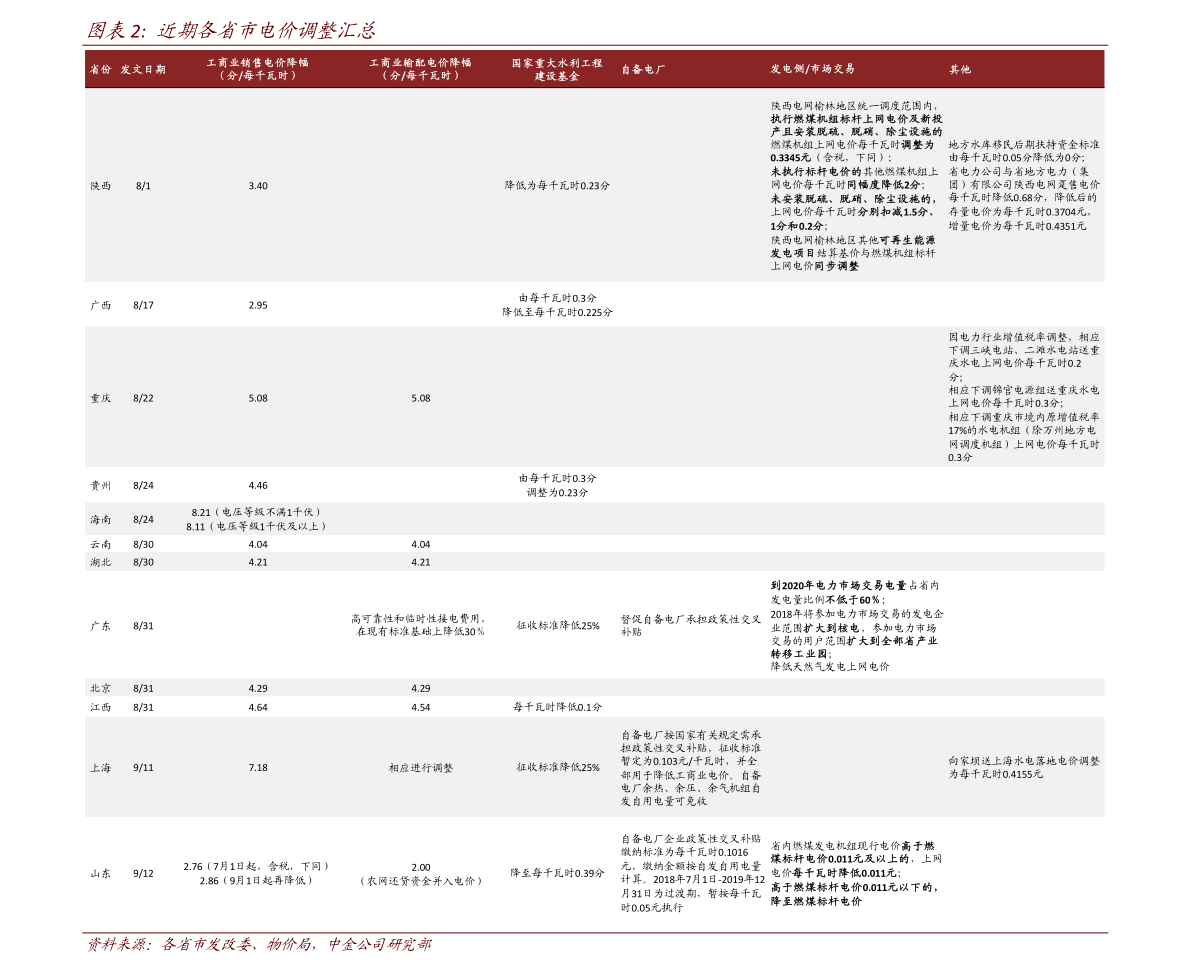Click the 自备电厂 column header
The height and width of the screenshot is (974, 1191).
[x=643, y=69]
